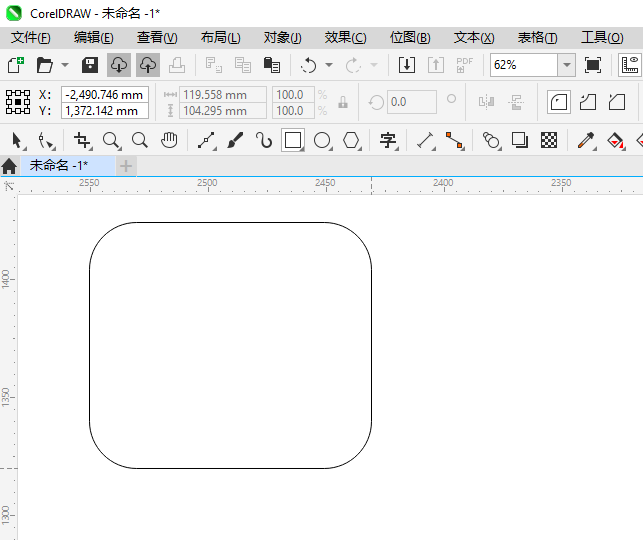
Task: Open the 文件(F) menu
Action: 31,38
